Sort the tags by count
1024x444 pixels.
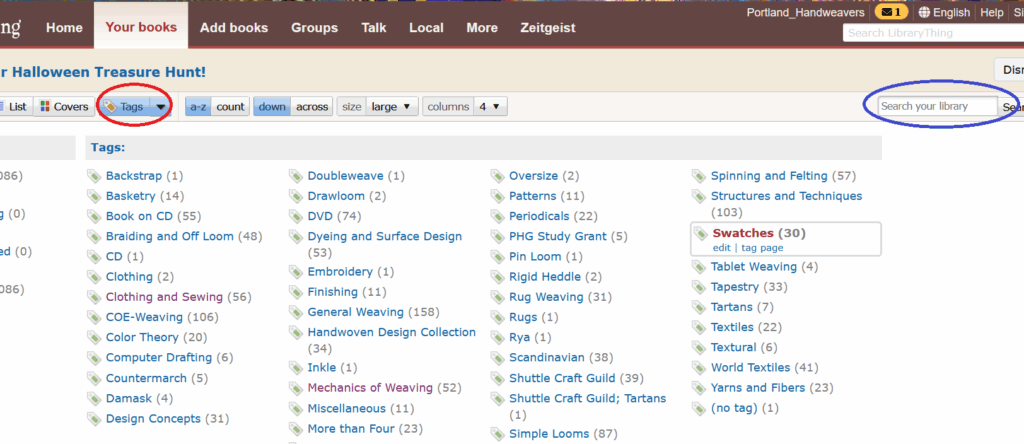coord(230,107)
